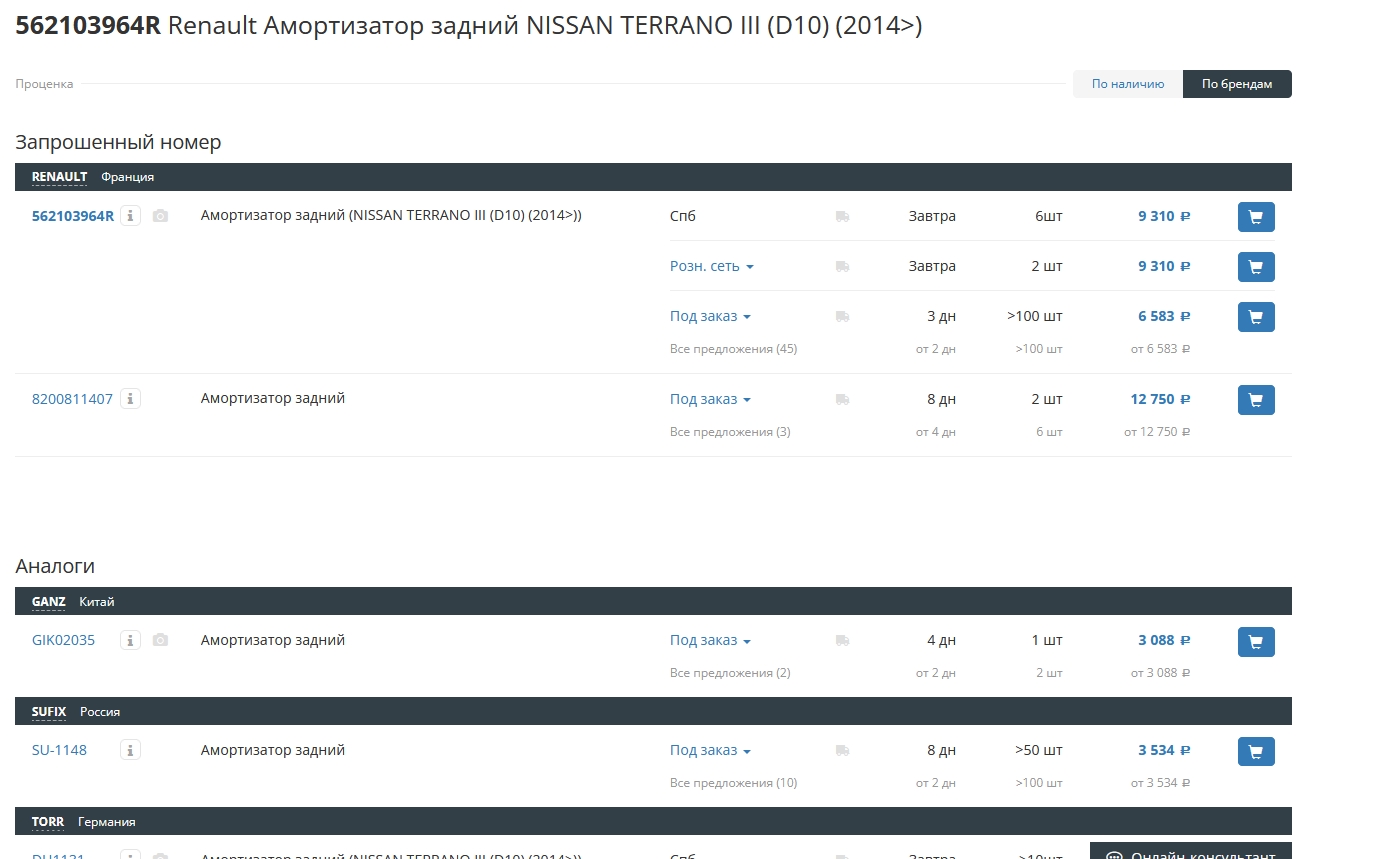Image resolution: width=1373 pixels, height=859 pixels.
Task: Click Франция country label
Action: [128, 177]
